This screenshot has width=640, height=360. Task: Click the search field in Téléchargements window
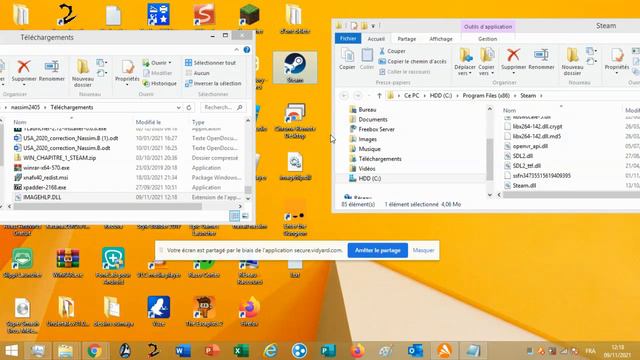223,107
